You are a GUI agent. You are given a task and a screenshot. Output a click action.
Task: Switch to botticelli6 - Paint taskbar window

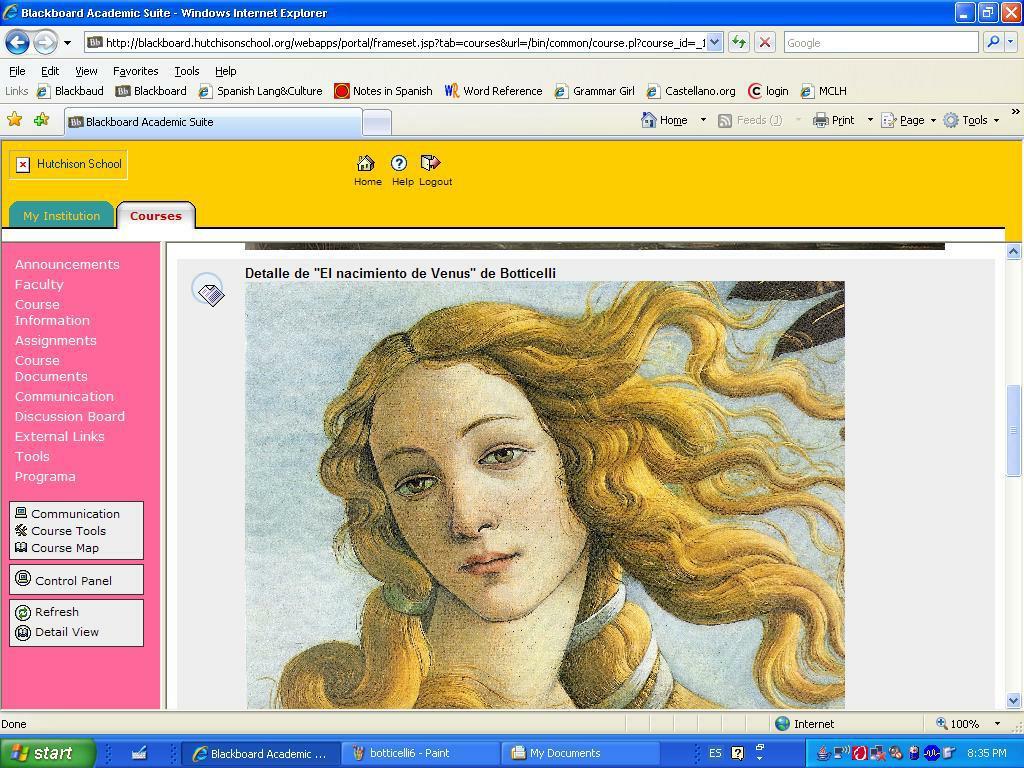point(421,753)
